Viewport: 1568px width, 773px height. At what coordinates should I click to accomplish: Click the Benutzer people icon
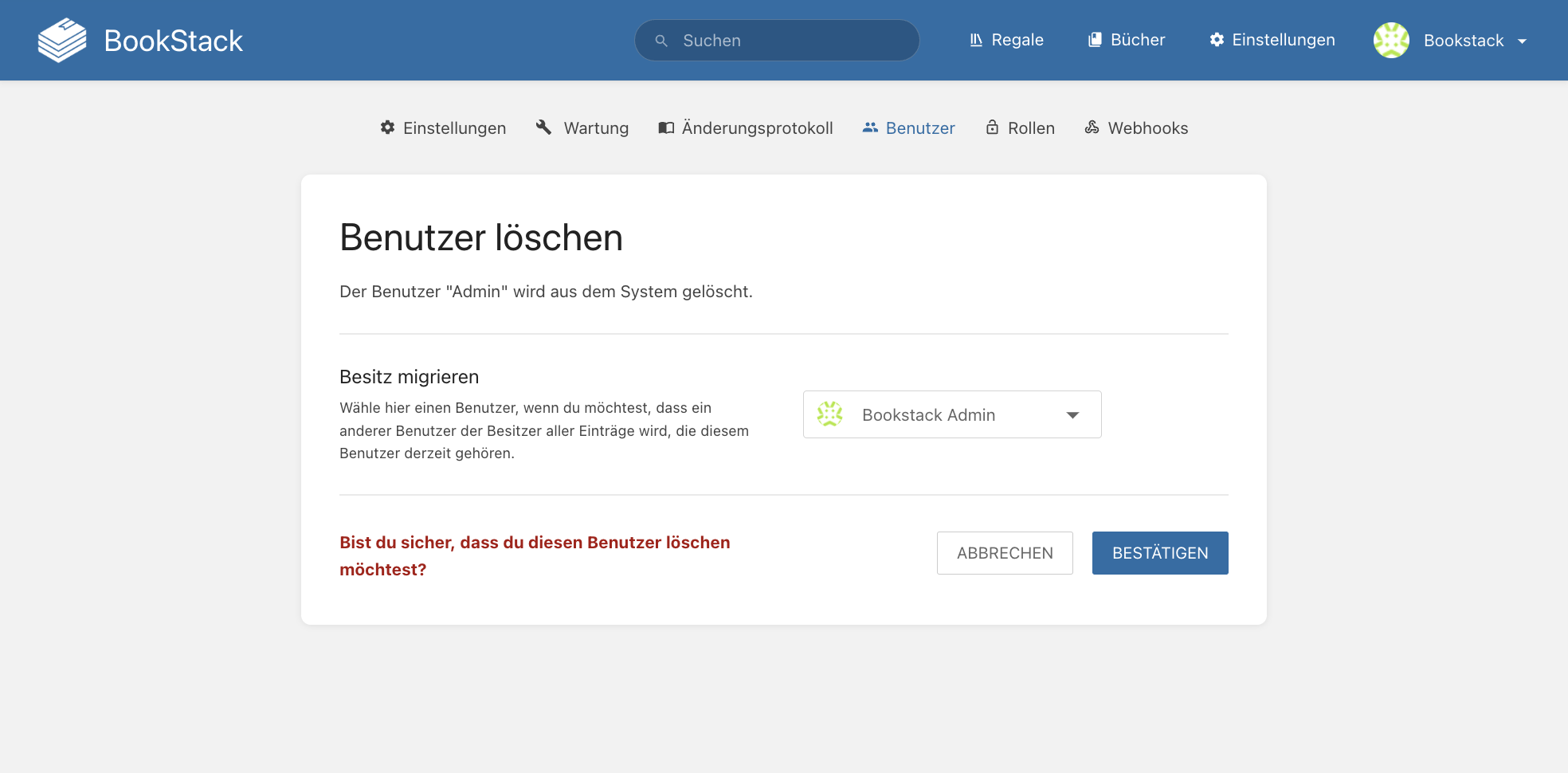pyautogui.click(x=870, y=128)
